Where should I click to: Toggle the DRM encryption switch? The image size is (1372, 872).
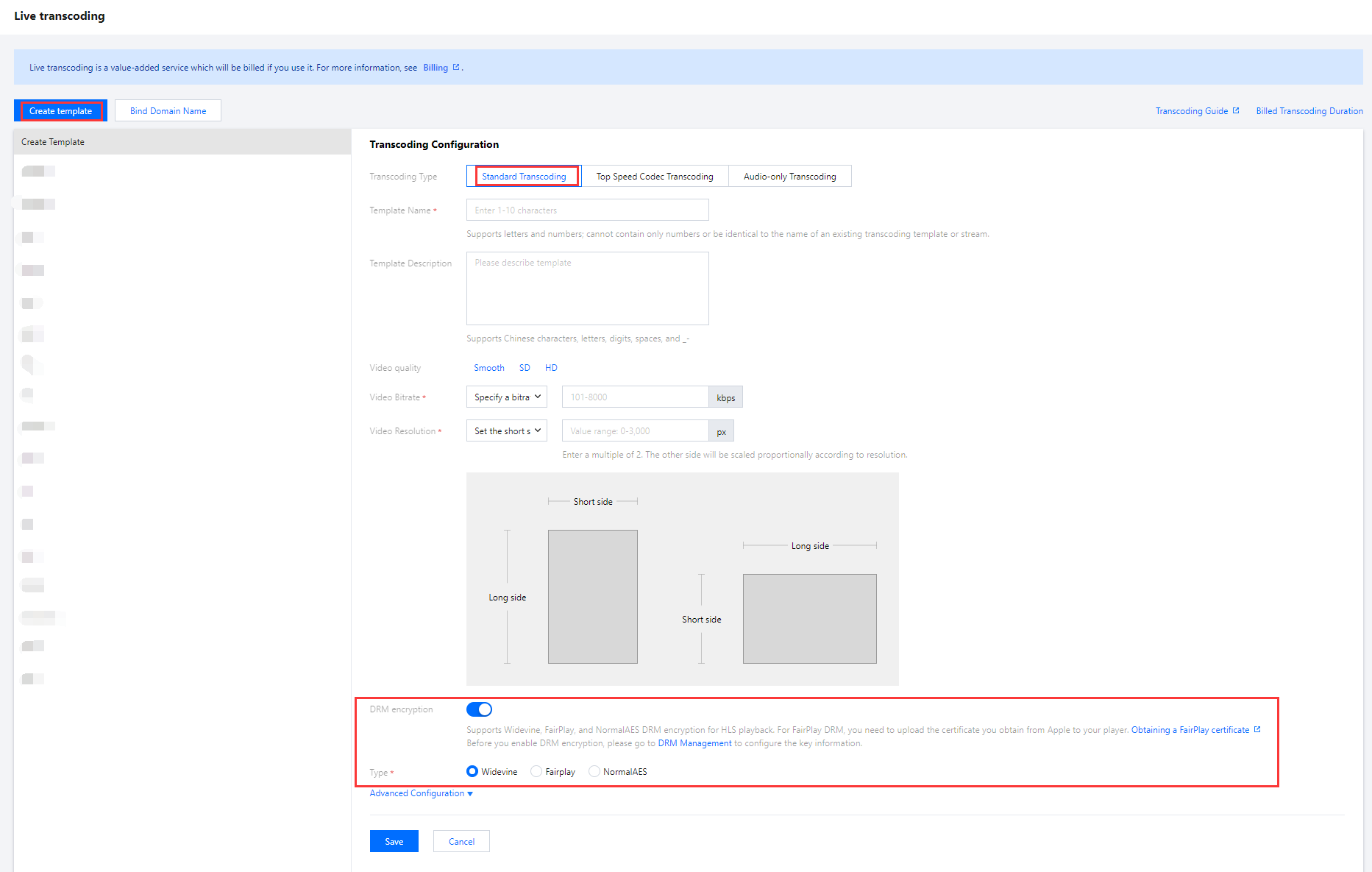coord(479,709)
